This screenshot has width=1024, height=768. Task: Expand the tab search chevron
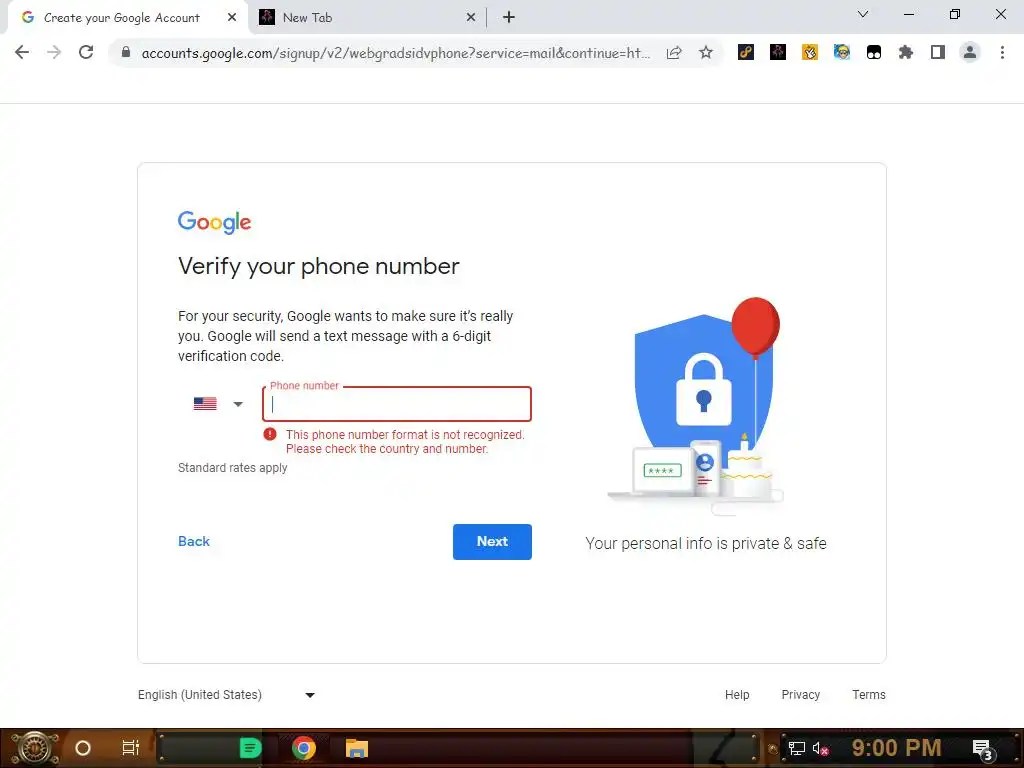click(863, 14)
